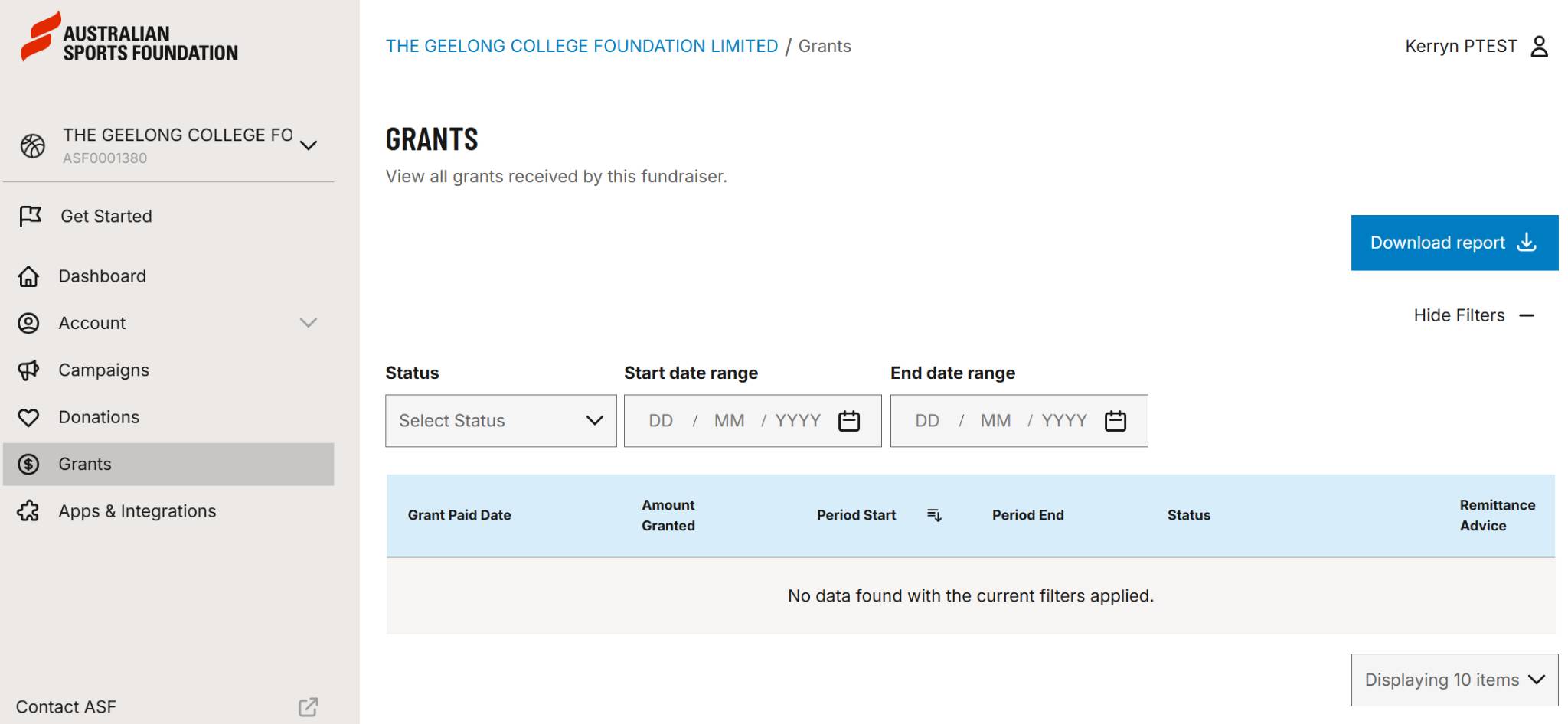The image size is (1568, 724).
Task: Click MM in the Start date range
Action: pos(729,421)
